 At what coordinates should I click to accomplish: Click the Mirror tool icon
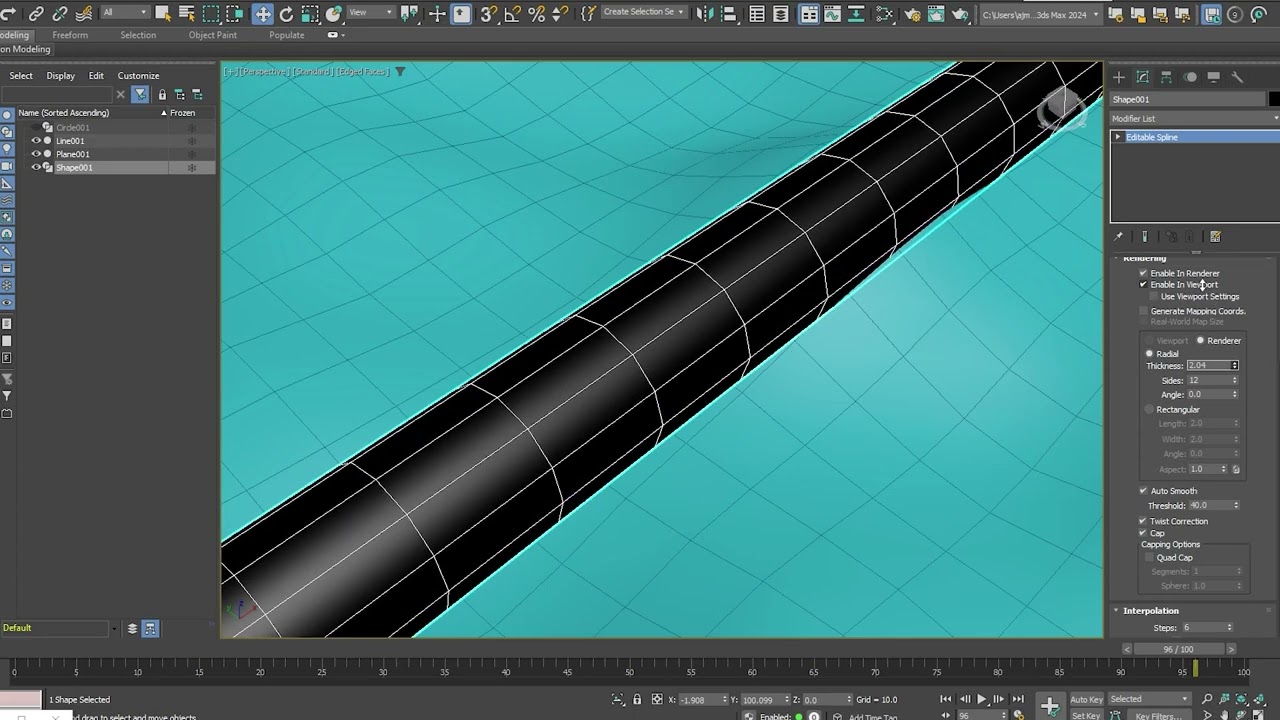click(x=706, y=14)
